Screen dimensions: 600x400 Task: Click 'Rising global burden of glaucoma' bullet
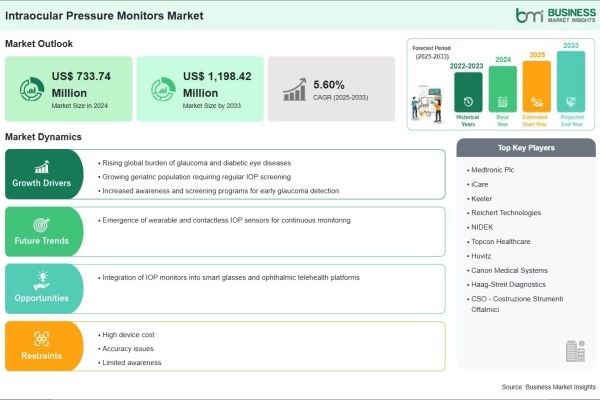coord(194,163)
